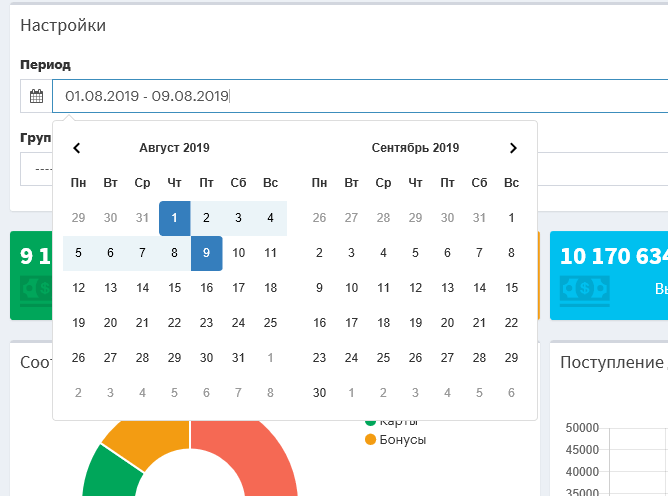Select August 1 as start date

(175, 218)
